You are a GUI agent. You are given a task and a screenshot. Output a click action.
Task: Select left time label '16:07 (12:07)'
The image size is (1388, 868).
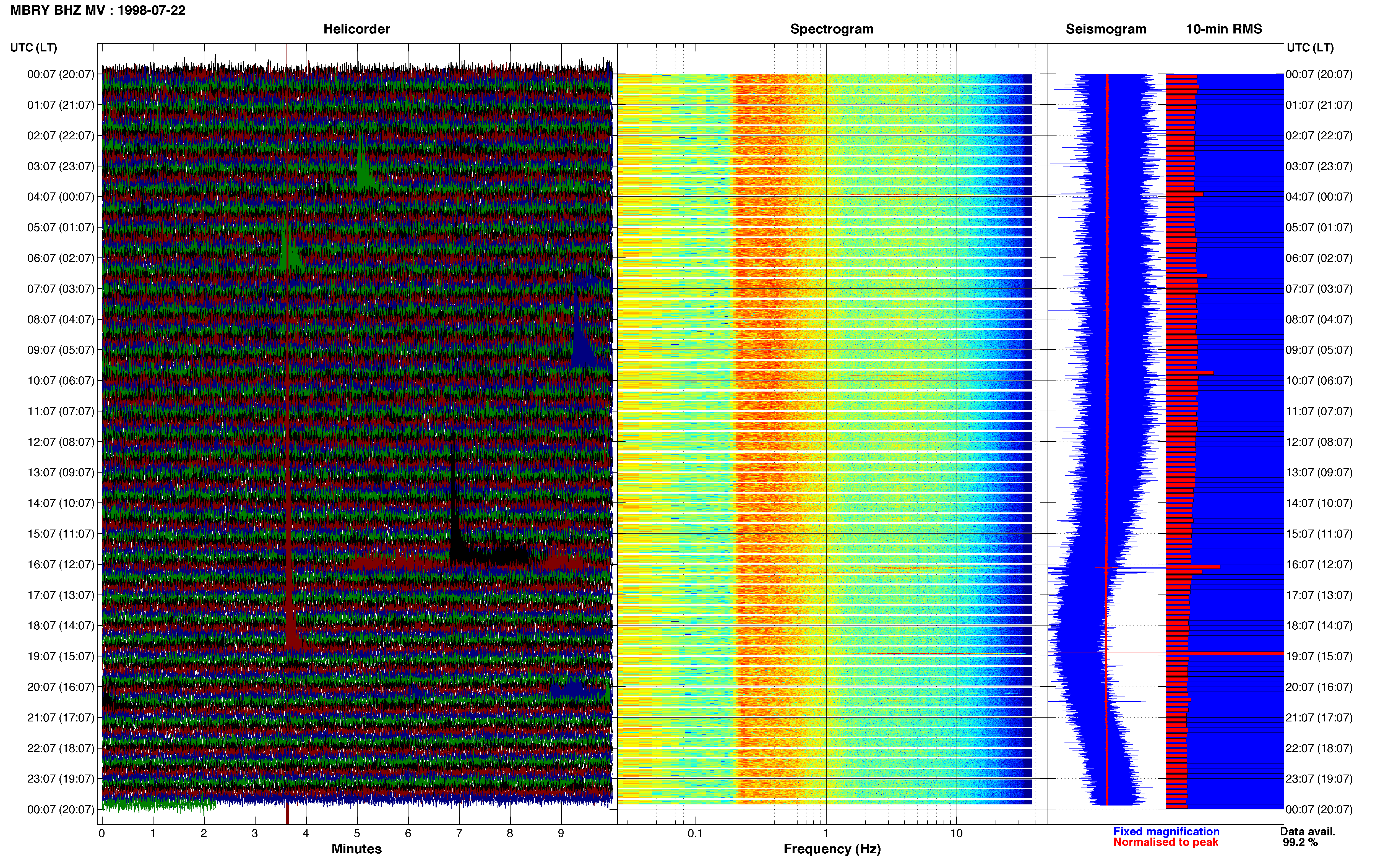61,564
